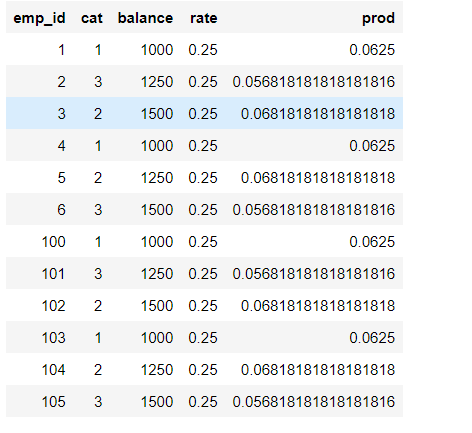
Task: Click rate 0.25 in emp_id 1 row
Action: tap(203, 50)
